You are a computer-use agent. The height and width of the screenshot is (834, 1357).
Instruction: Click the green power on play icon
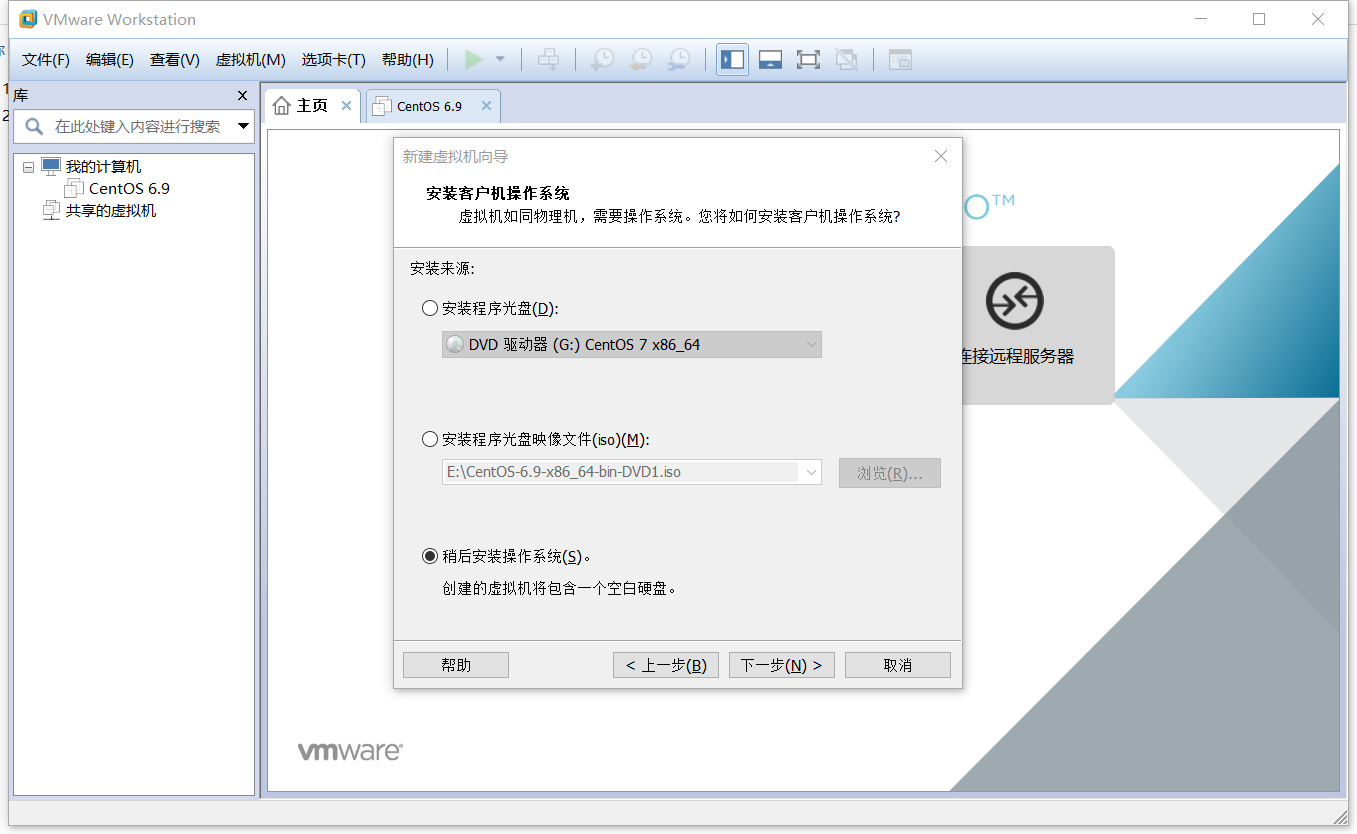coord(474,60)
